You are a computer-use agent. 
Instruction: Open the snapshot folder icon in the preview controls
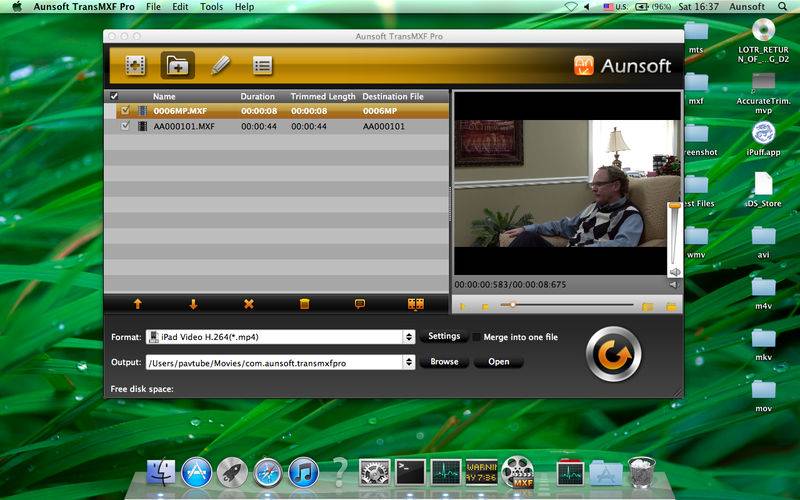pyautogui.click(x=671, y=306)
